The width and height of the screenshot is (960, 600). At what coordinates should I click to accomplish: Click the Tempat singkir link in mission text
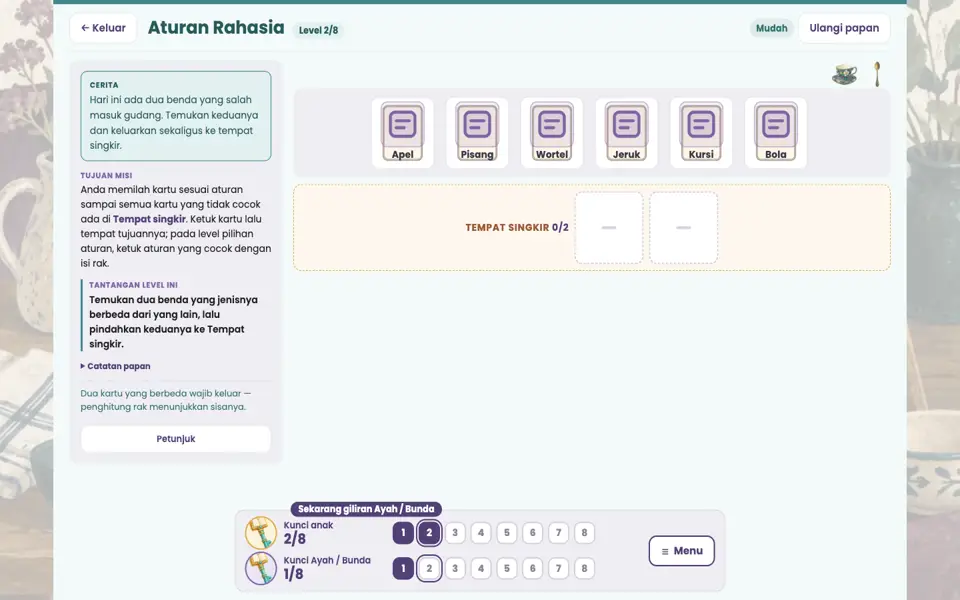coord(149,219)
